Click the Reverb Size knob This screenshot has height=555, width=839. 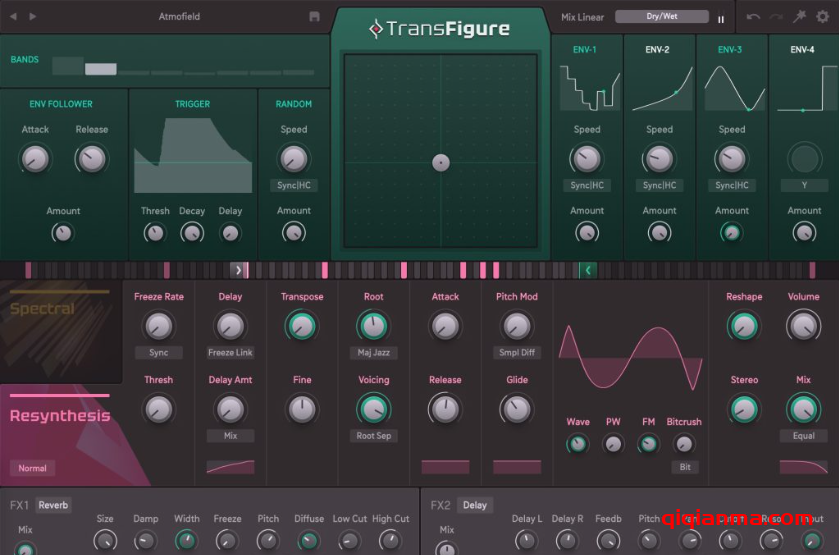[105, 541]
